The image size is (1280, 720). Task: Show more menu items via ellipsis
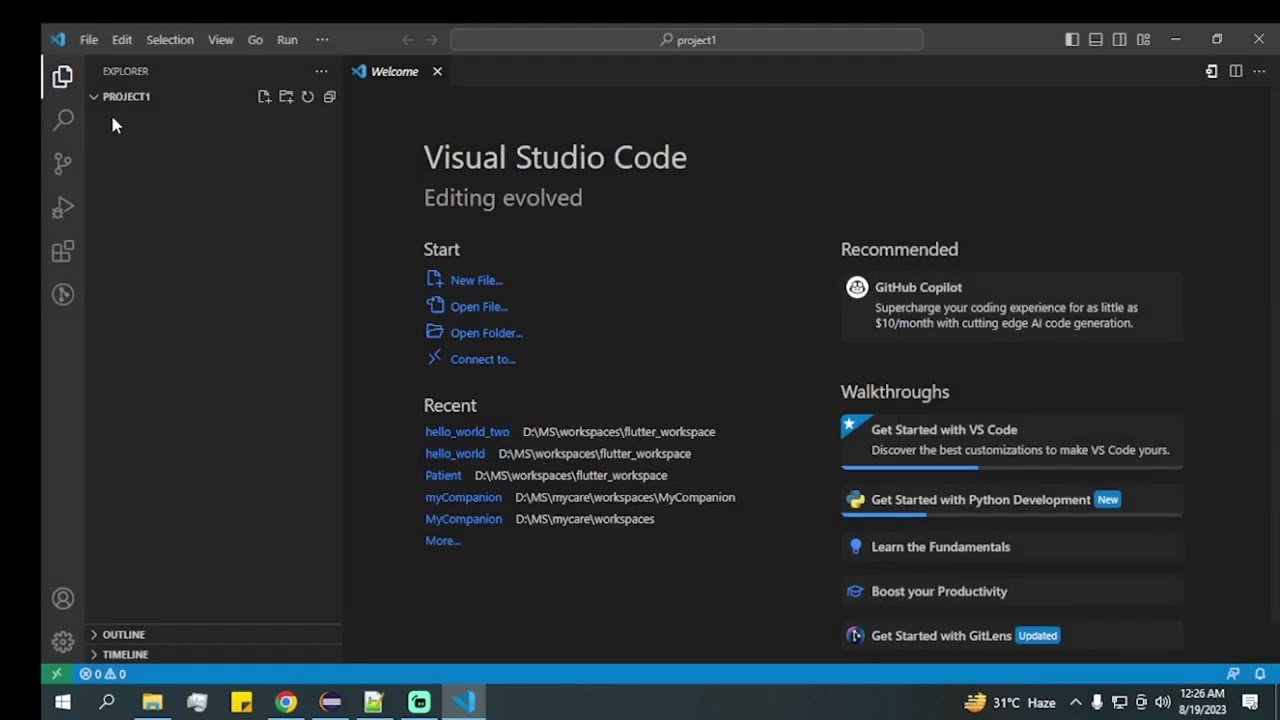tap(322, 40)
